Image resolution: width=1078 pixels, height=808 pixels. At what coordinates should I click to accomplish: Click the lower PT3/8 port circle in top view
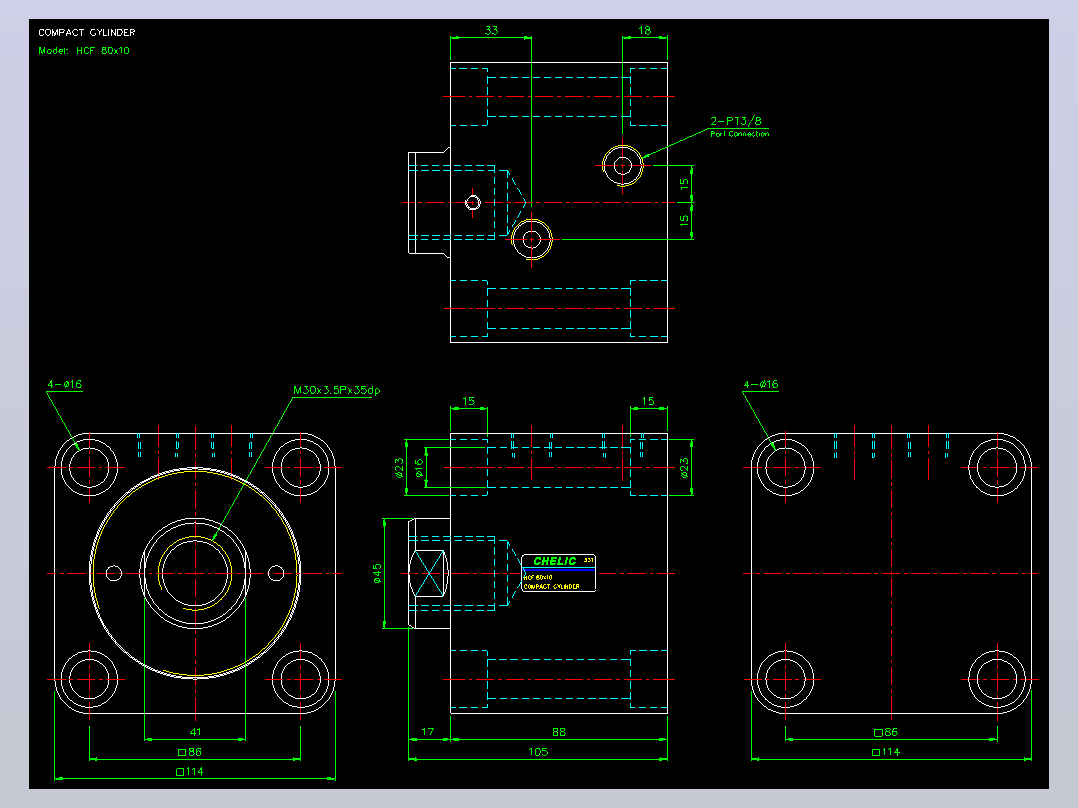click(531, 239)
